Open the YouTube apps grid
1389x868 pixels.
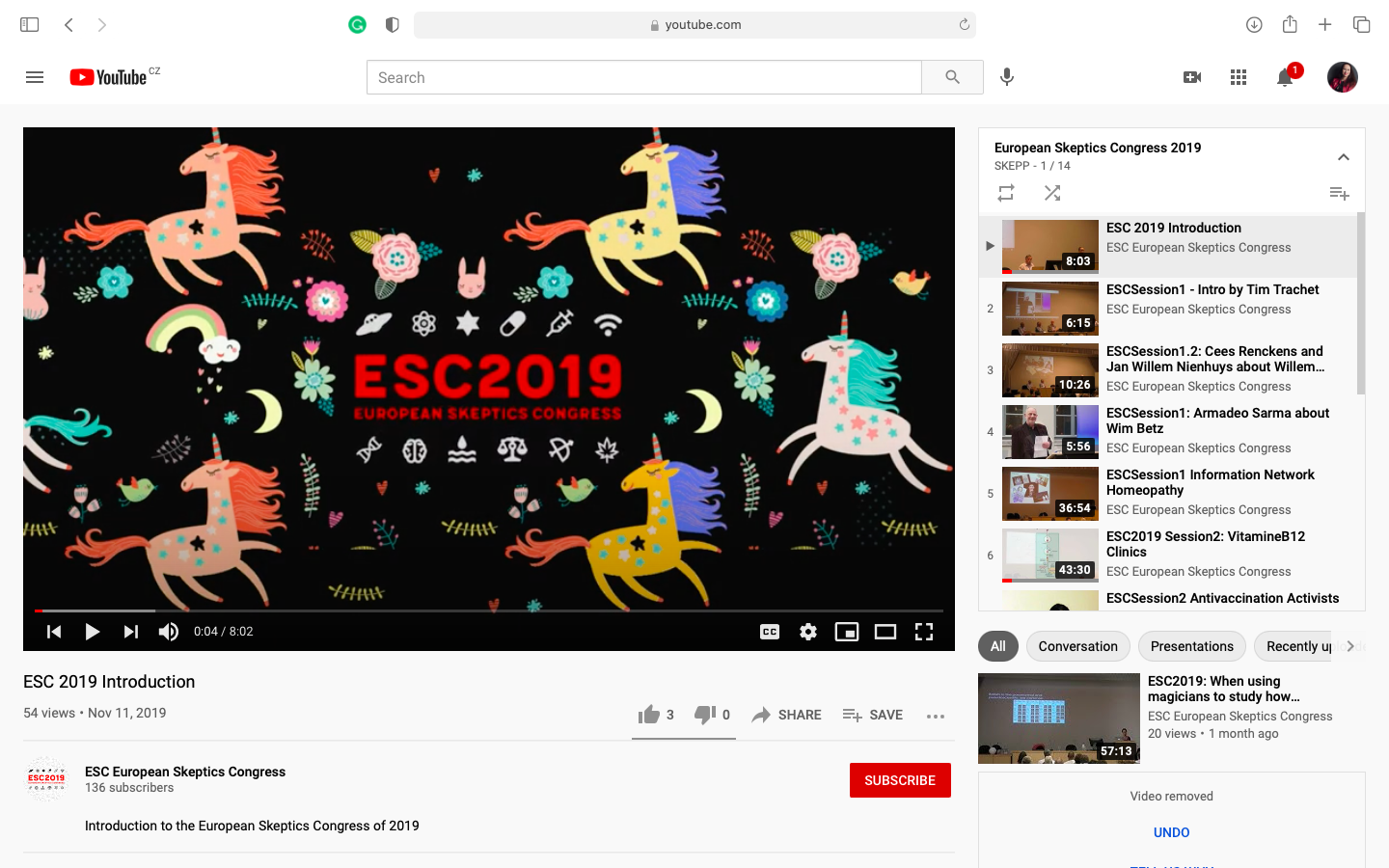click(x=1239, y=77)
